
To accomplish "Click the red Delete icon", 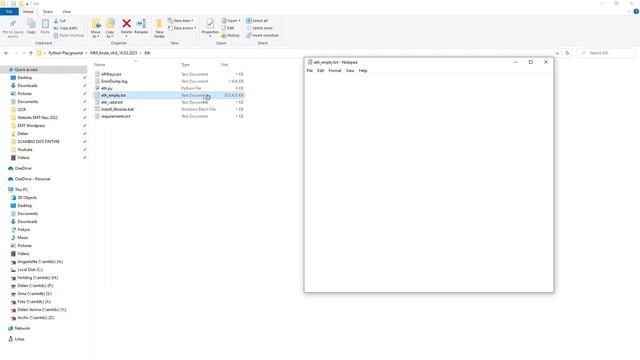I will pos(127,24).
